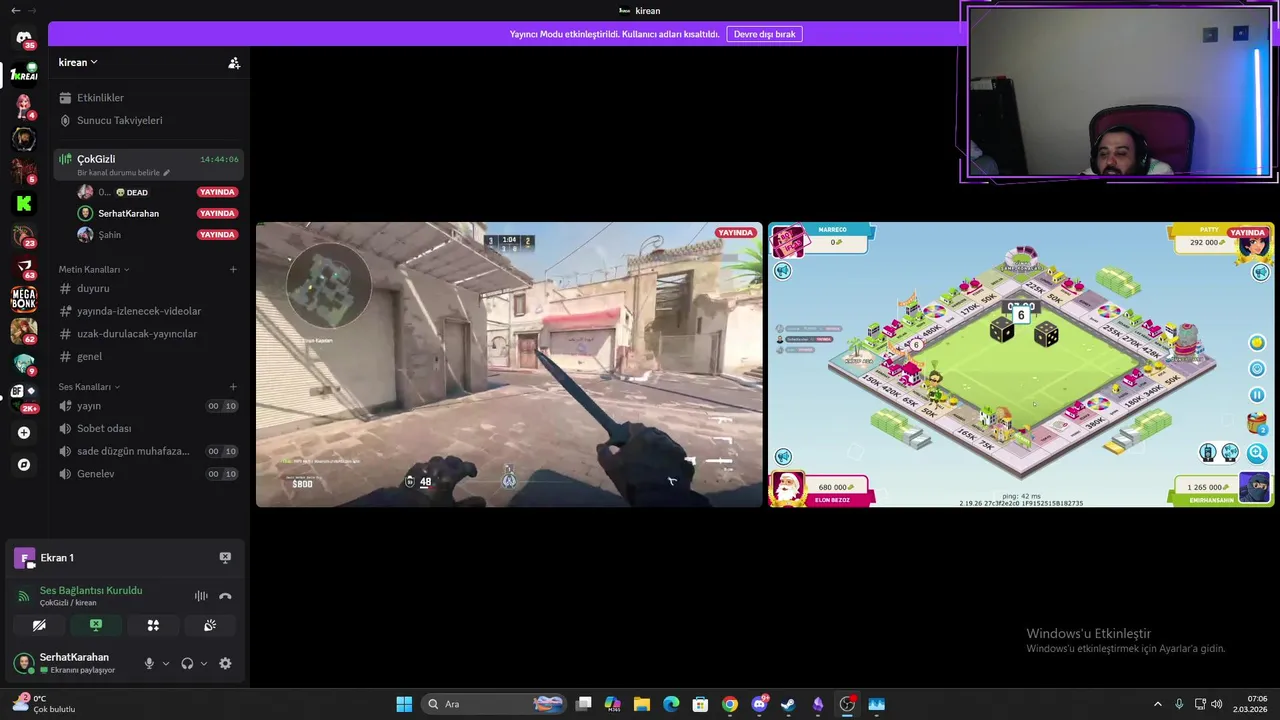Open the genel text channel
Screen dimensions: 1280x720
[148, 356]
